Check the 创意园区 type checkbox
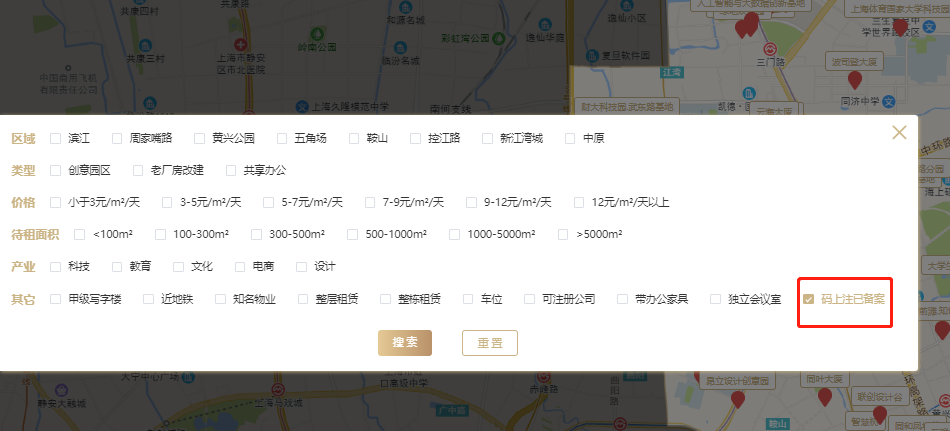Viewport: 950px width, 431px height. tap(55, 170)
